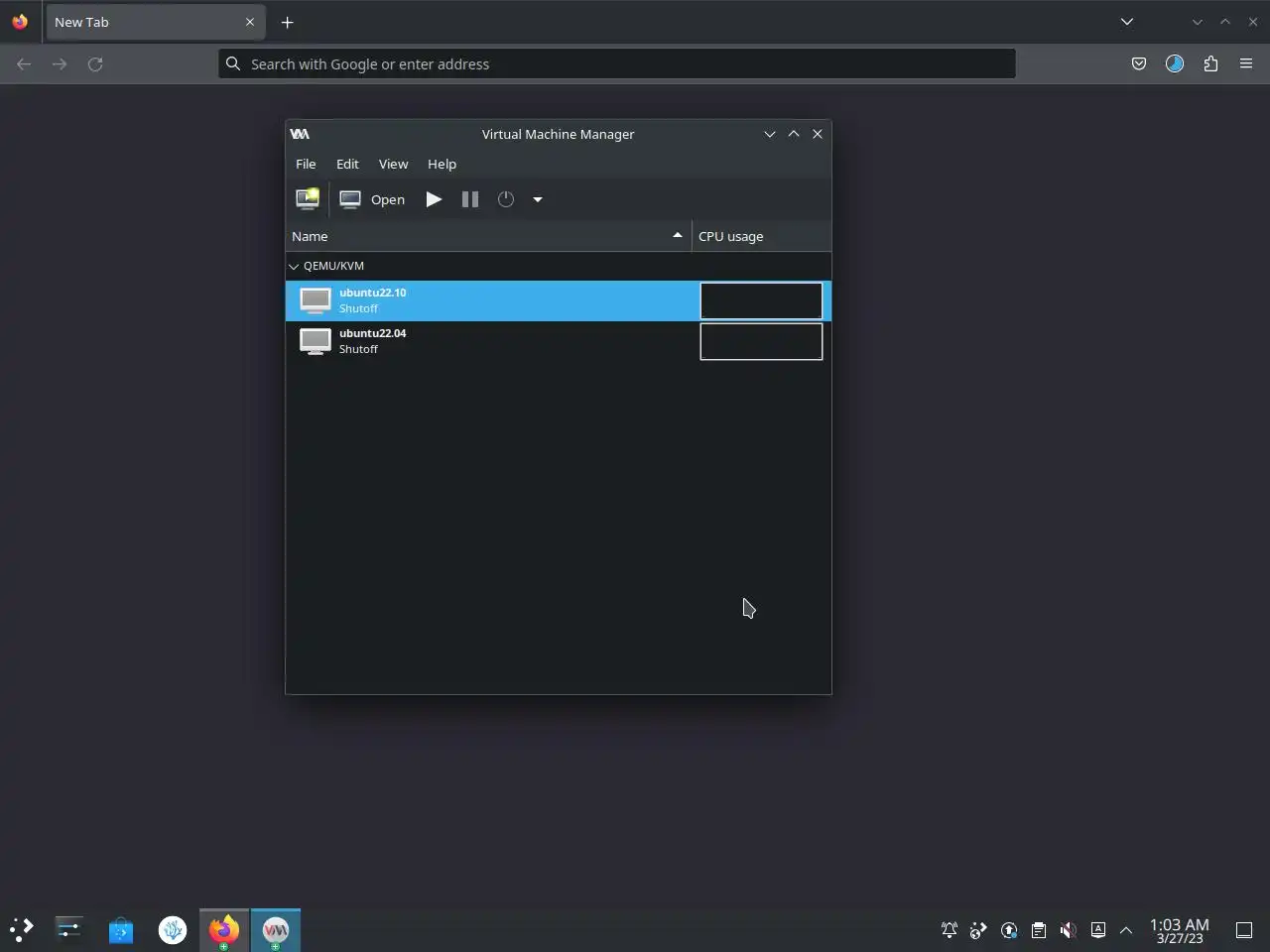This screenshot has width=1270, height=952.
Task: Shut down the virtual machine
Action: 506,199
